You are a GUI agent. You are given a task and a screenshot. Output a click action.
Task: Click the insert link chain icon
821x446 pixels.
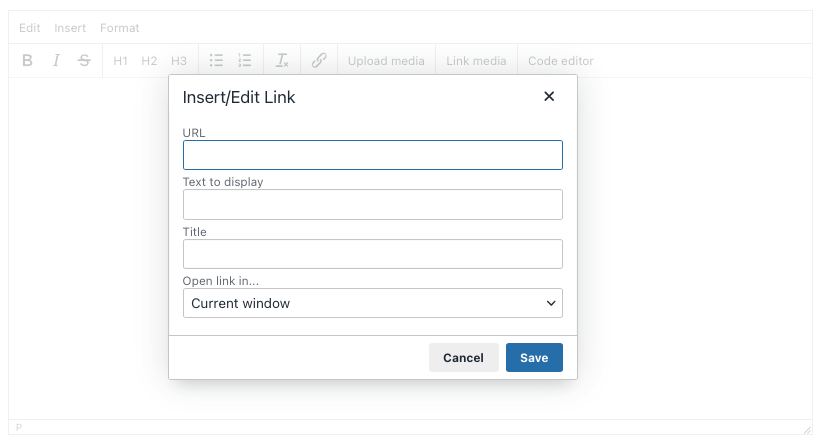pyautogui.click(x=319, y=61)
